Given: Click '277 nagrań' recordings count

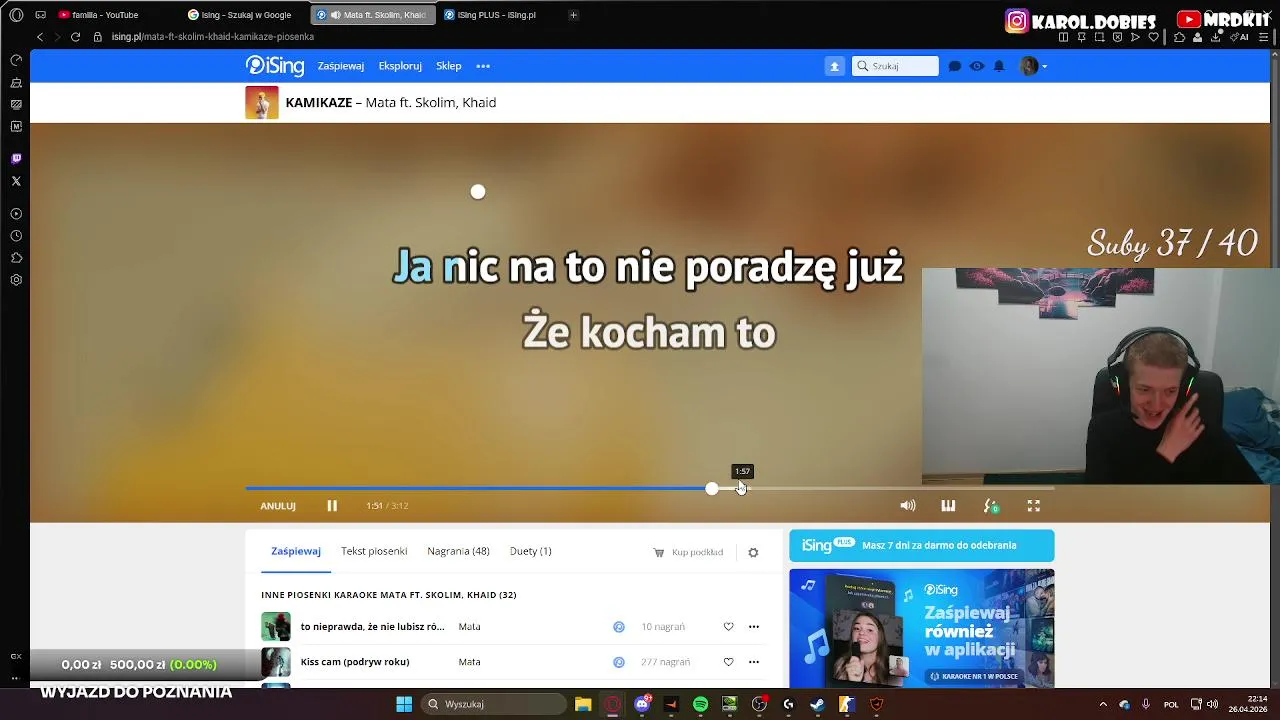Looking at the screenshot, I should 665,662.
